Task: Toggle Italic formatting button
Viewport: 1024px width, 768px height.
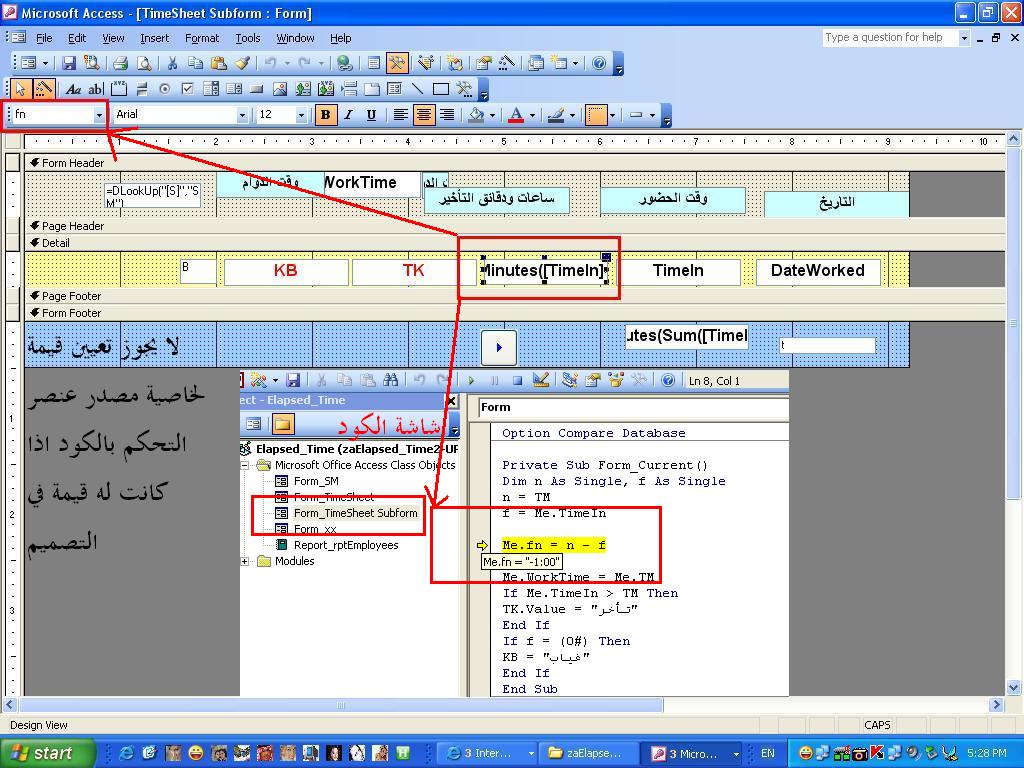Action: 348,115
